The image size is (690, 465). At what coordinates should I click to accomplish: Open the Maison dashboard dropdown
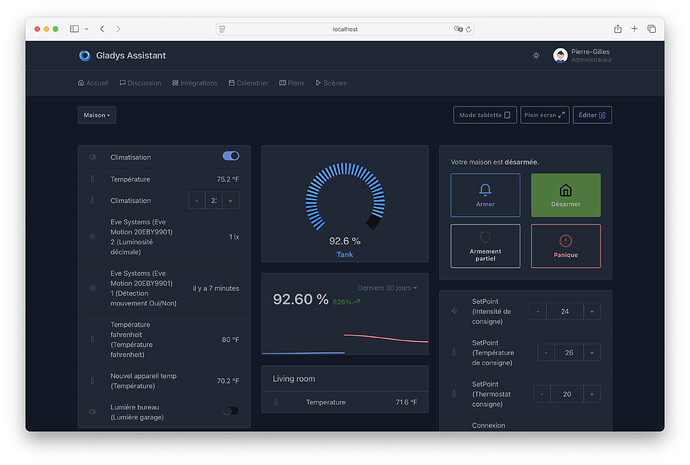coord(97,115)
